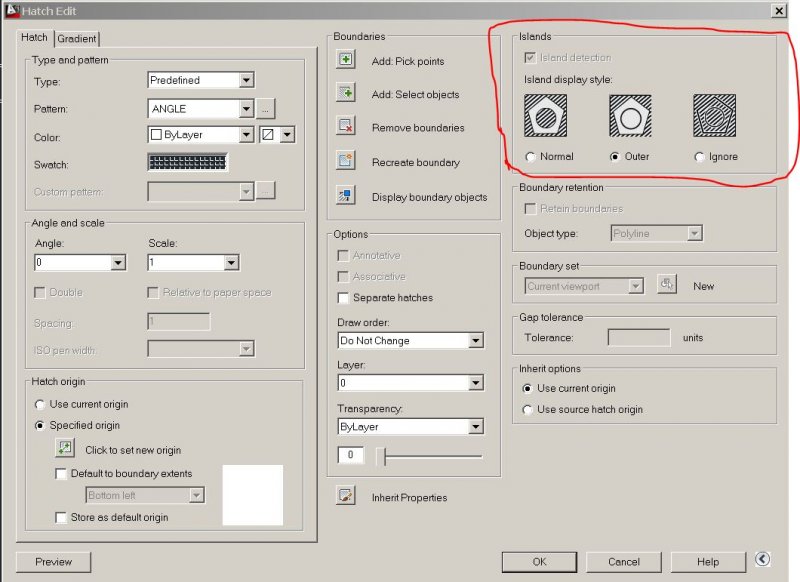Click the transparency slider handle

381,457
